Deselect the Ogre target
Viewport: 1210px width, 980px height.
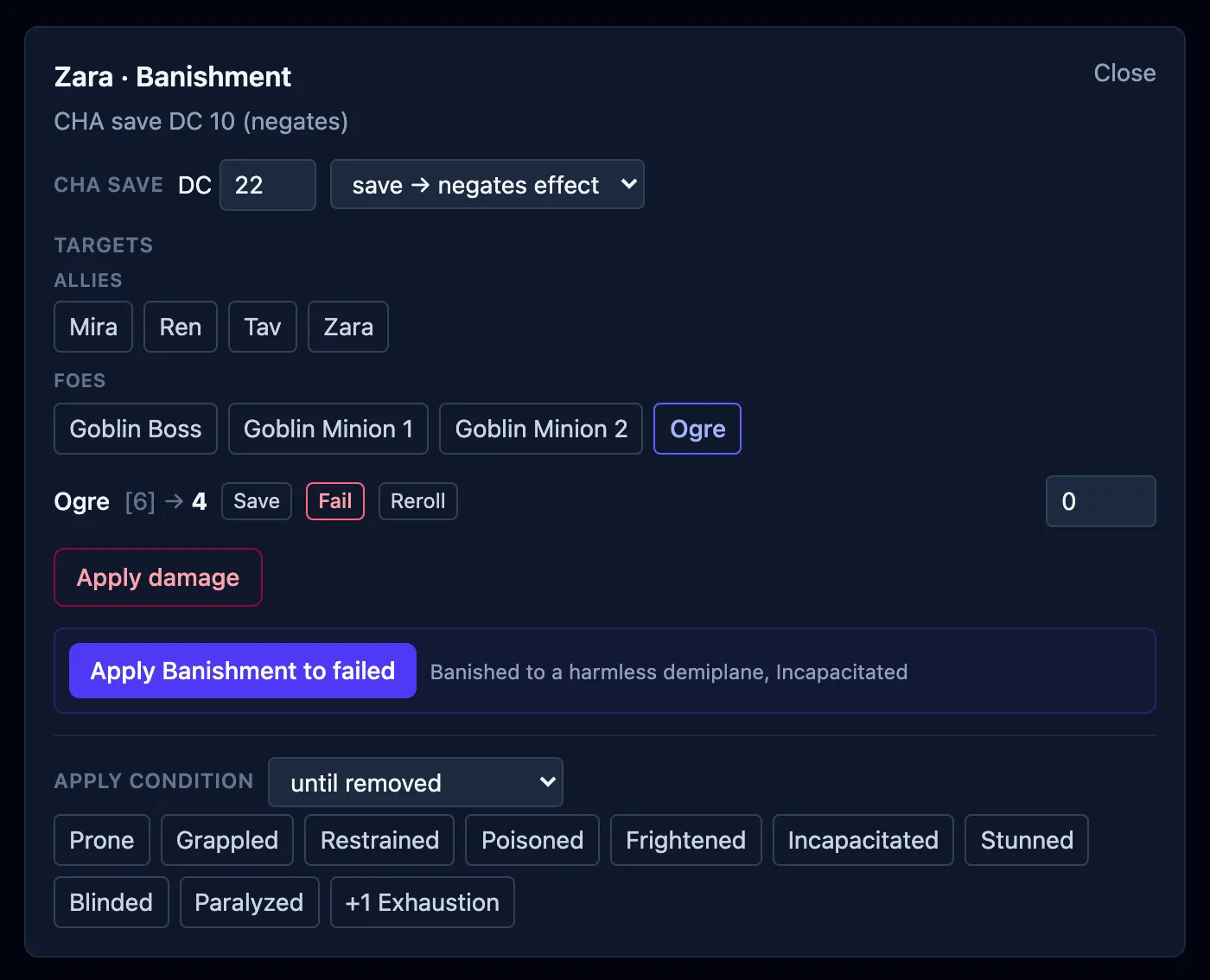[x=697, y=429]
